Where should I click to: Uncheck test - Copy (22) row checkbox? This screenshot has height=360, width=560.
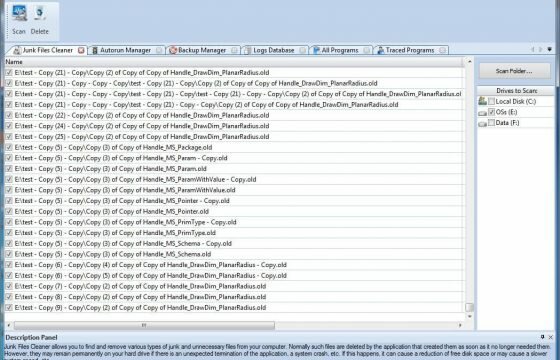pyautogui.click(x=9, y=115)
